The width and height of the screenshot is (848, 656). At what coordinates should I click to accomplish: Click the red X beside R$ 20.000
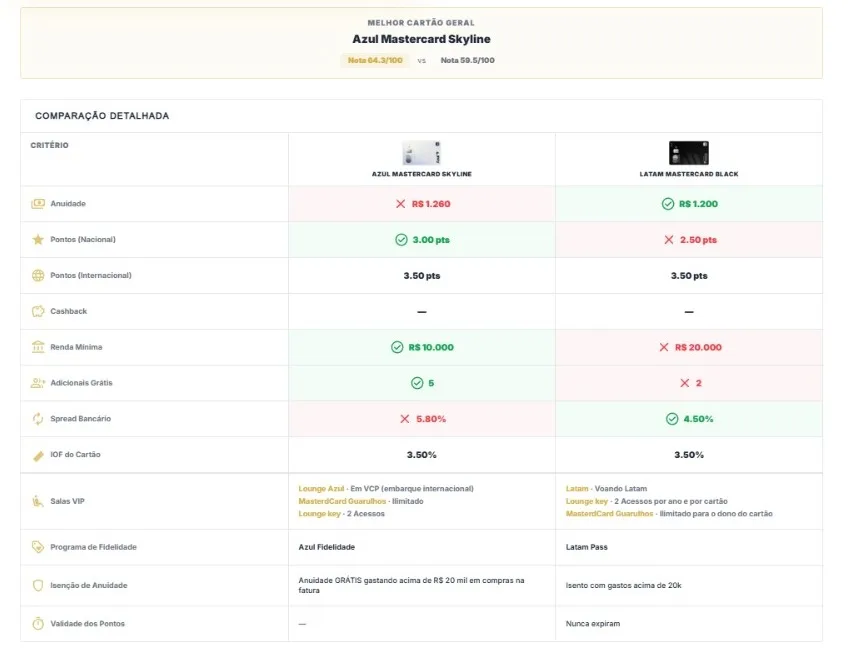click(664, 347)
